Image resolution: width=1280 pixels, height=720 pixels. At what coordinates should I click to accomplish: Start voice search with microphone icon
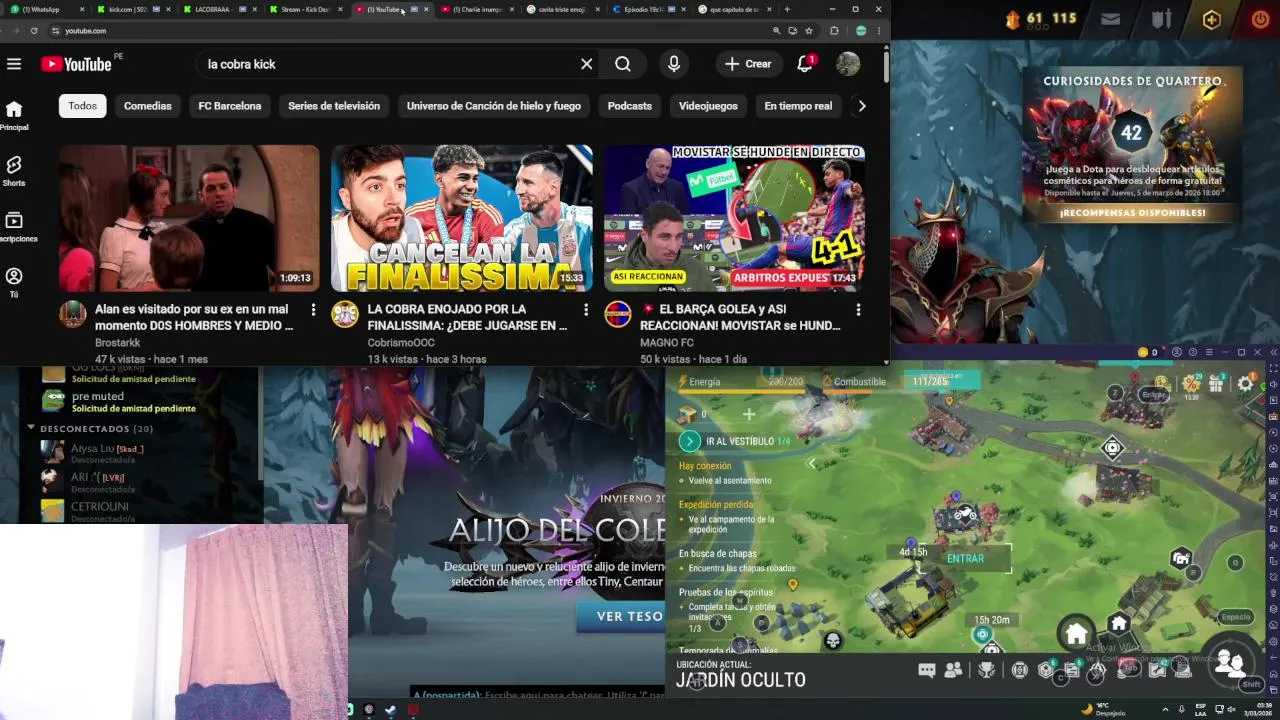[x=674, y=64]
